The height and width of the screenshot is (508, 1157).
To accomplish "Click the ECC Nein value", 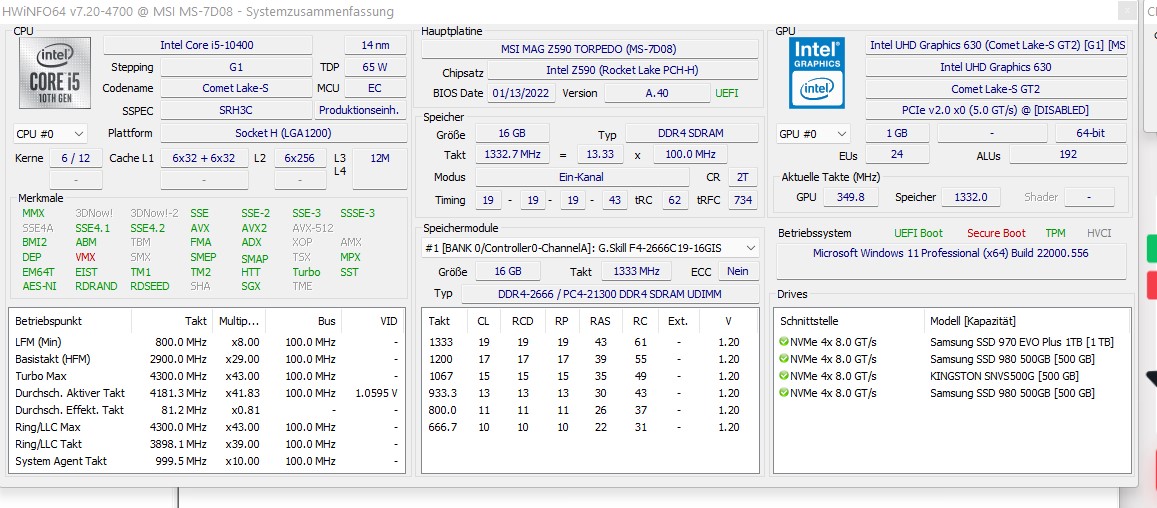I will coord(738,271).
